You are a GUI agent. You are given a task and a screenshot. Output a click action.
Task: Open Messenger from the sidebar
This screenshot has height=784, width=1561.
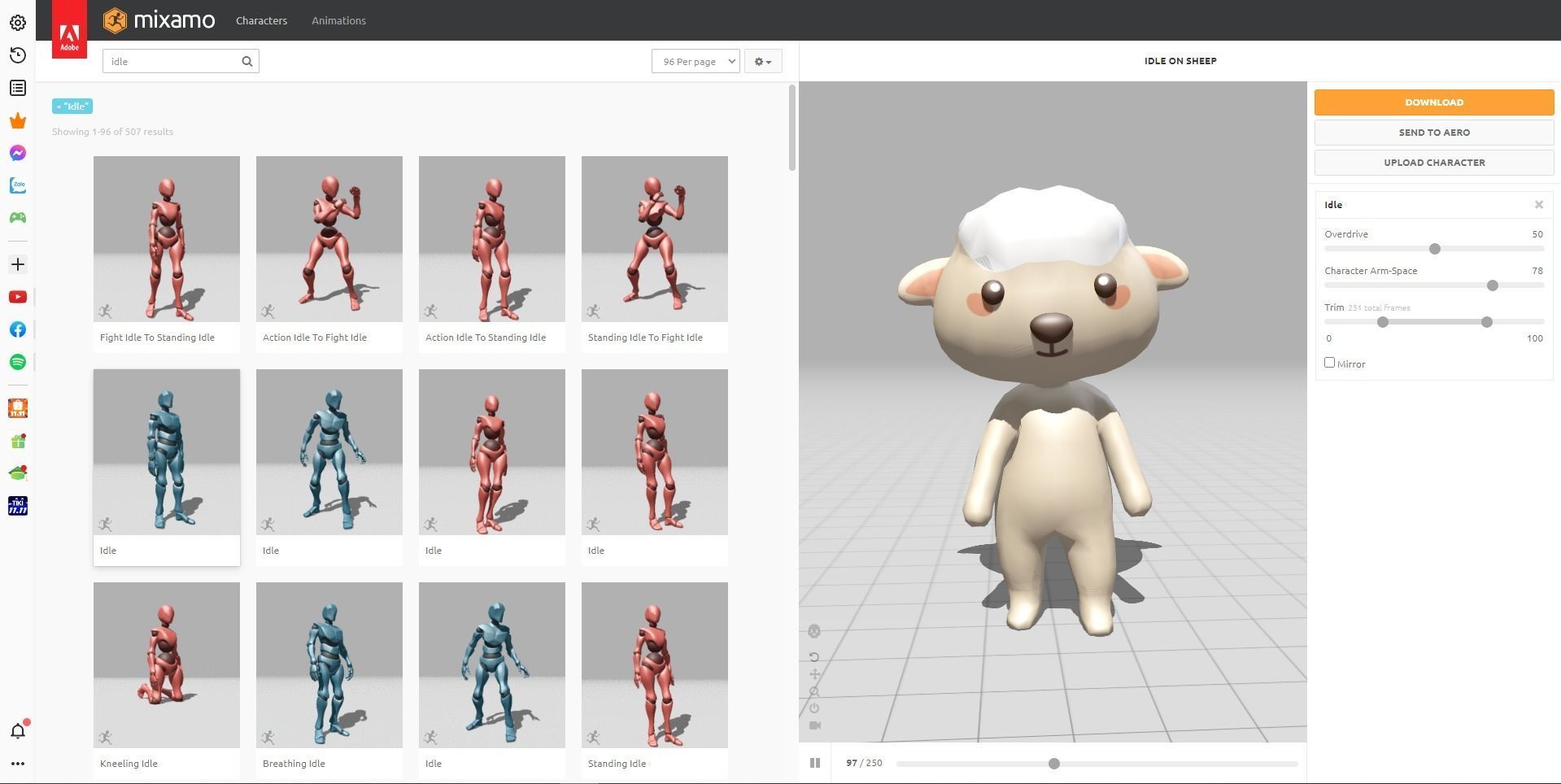[18, 153]
